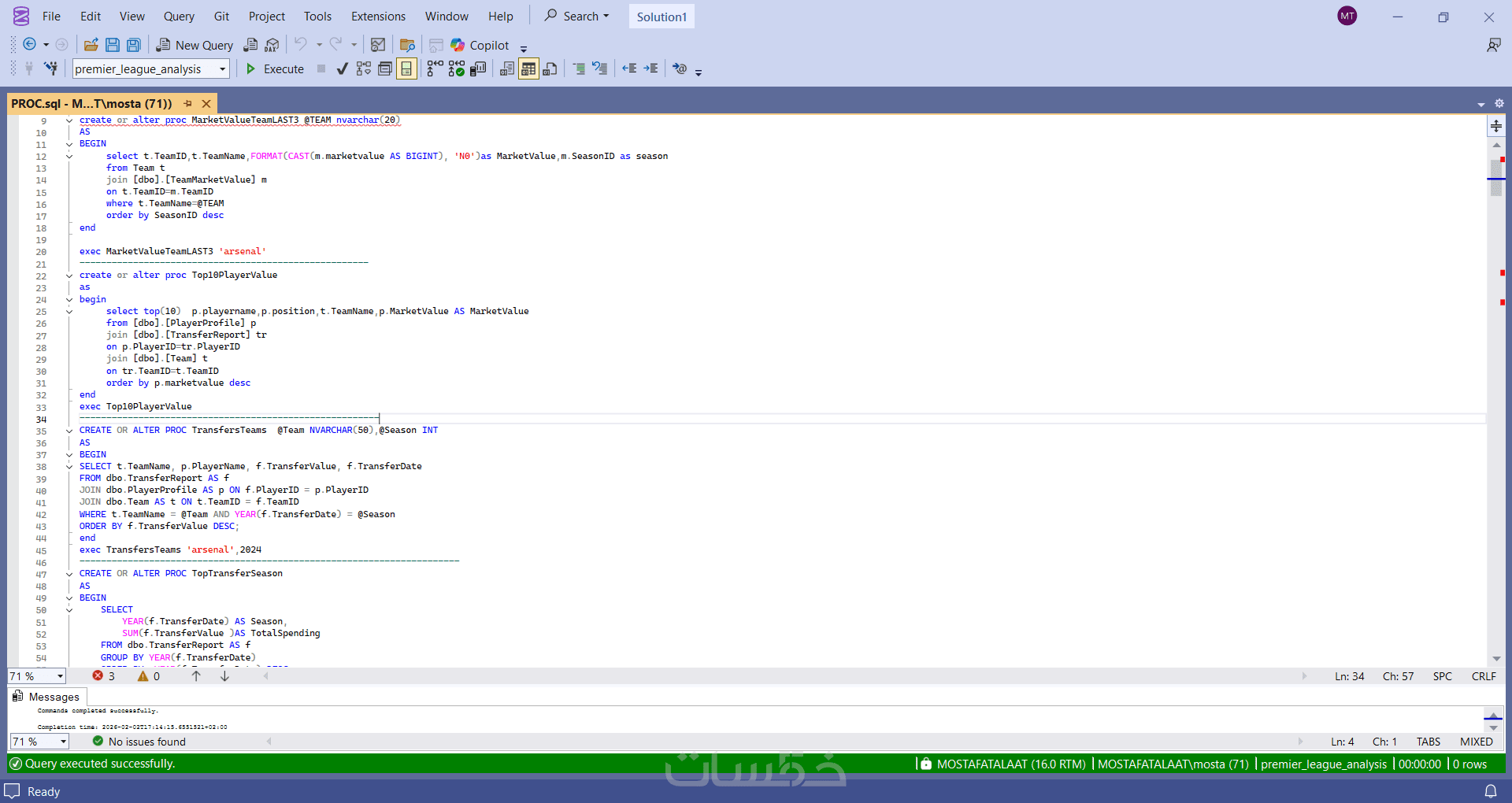
Task: Collapse the MarketValueTeamLAST3 procedure block
Action: [69, 120]
